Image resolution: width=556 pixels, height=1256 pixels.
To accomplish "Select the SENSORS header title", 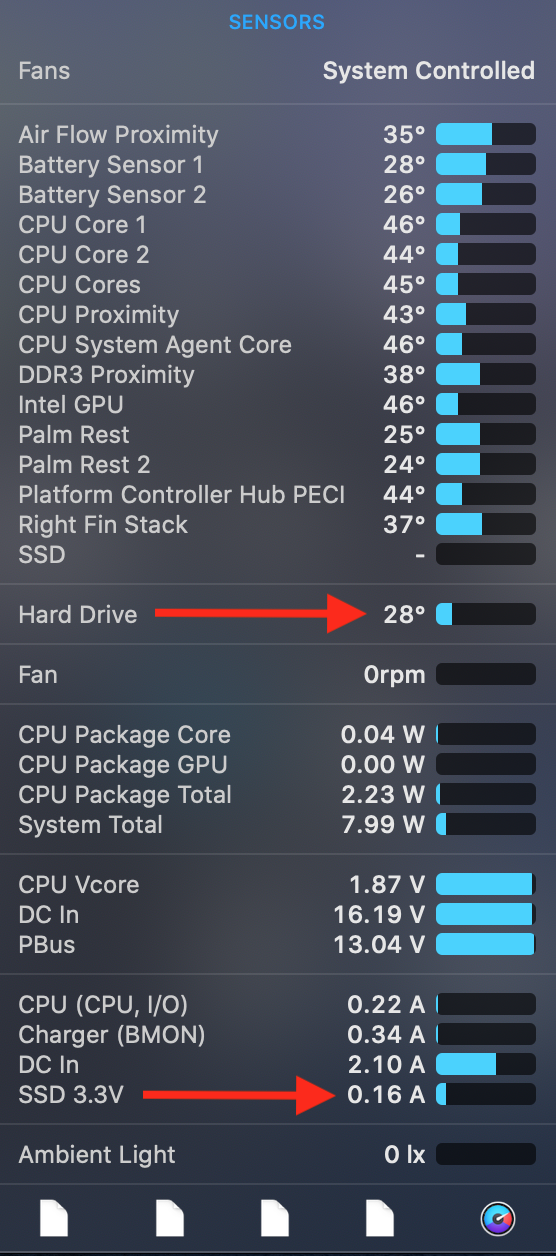I will coord(277,22).
